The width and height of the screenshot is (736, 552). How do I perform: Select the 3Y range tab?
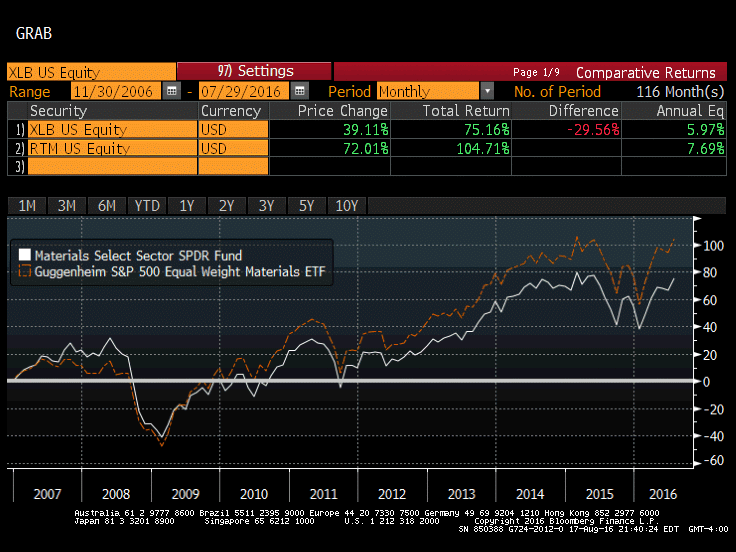click(x=267, y=206)
